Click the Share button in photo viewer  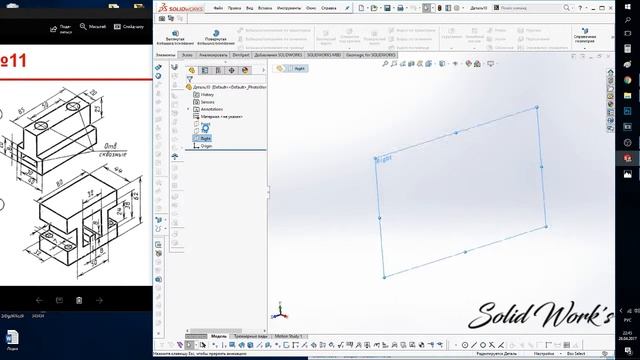(x=60, y=29)
